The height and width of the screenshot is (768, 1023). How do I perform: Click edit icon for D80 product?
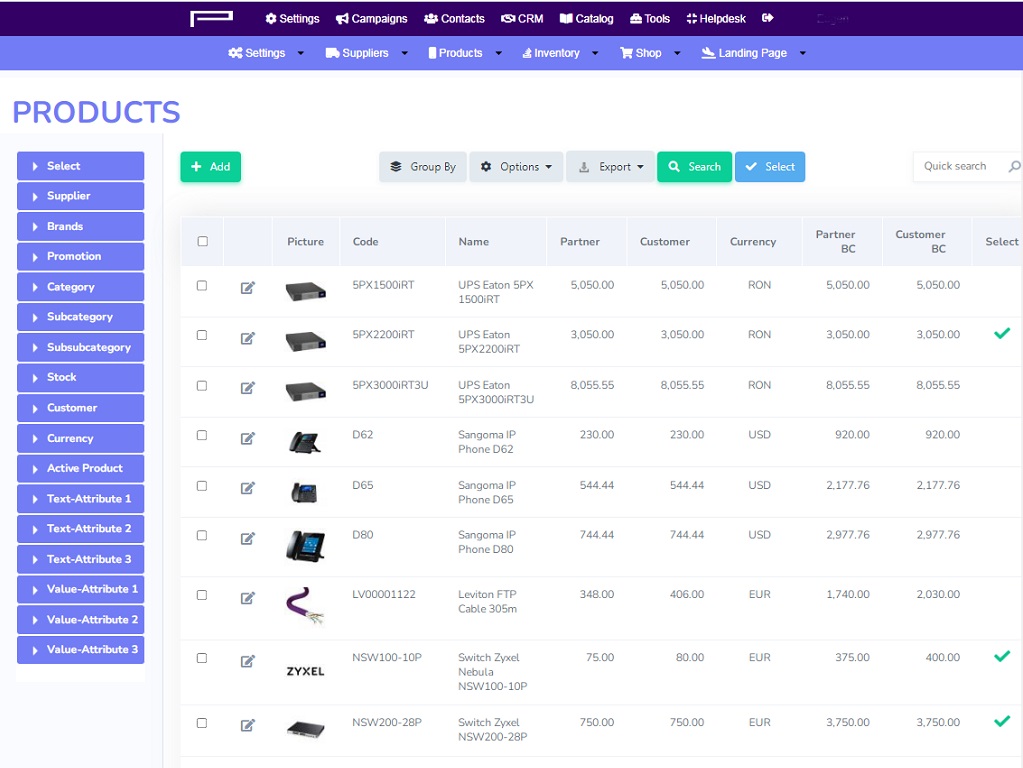pos(247,538)
